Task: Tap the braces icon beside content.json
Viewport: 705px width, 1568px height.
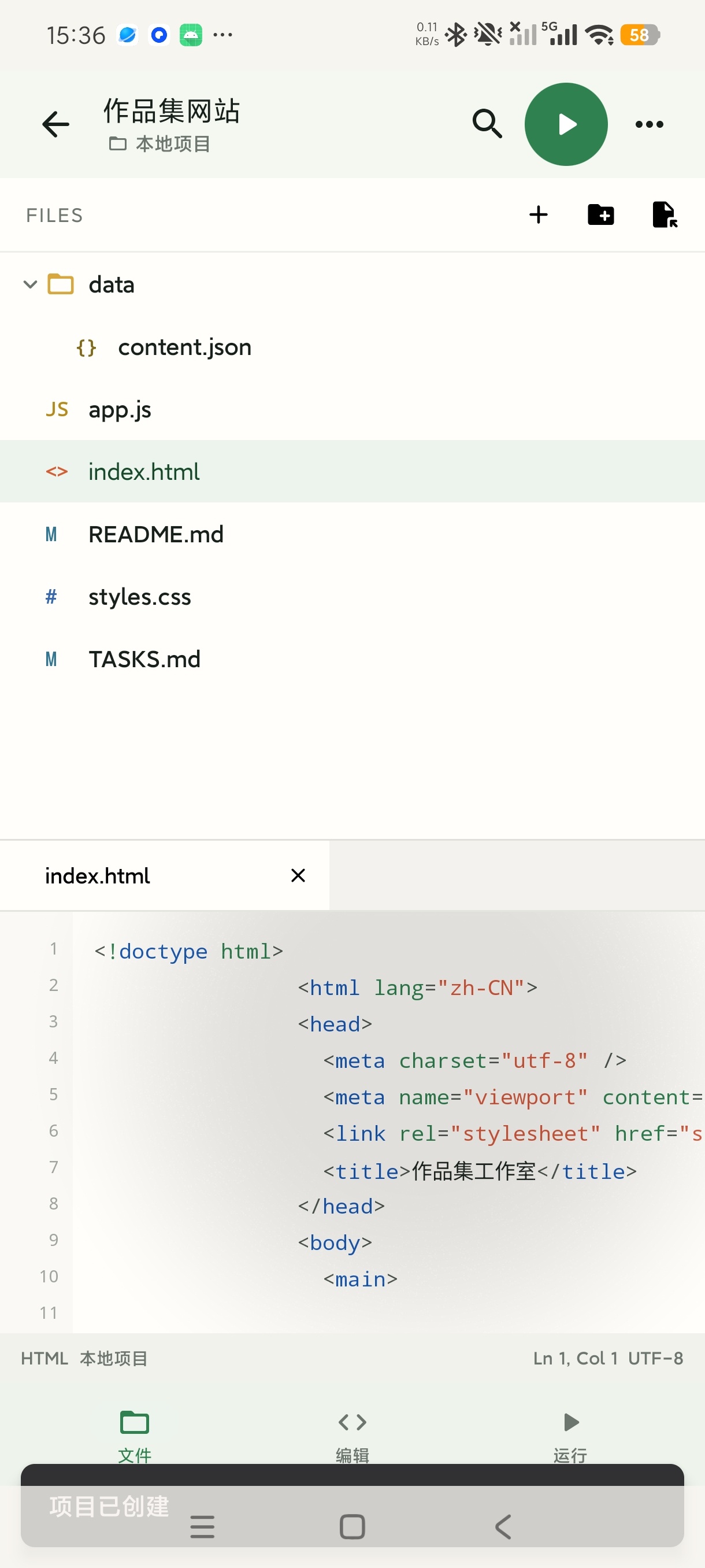Action: pos(86,347)
